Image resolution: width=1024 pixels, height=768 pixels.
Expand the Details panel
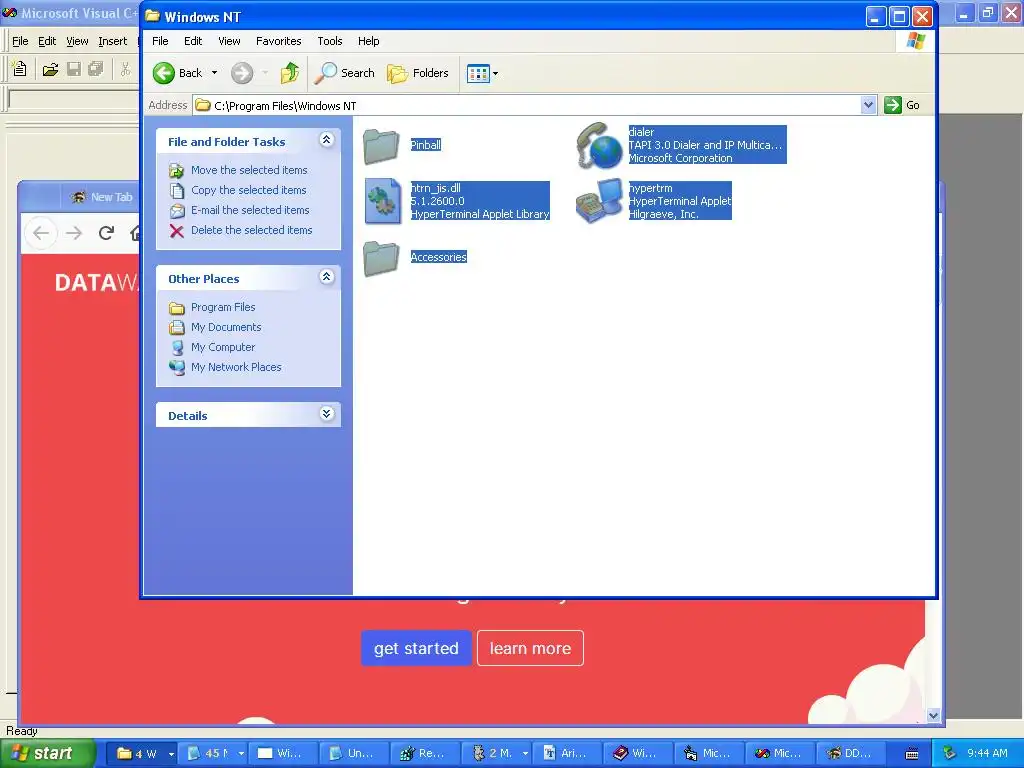point(327,414)
